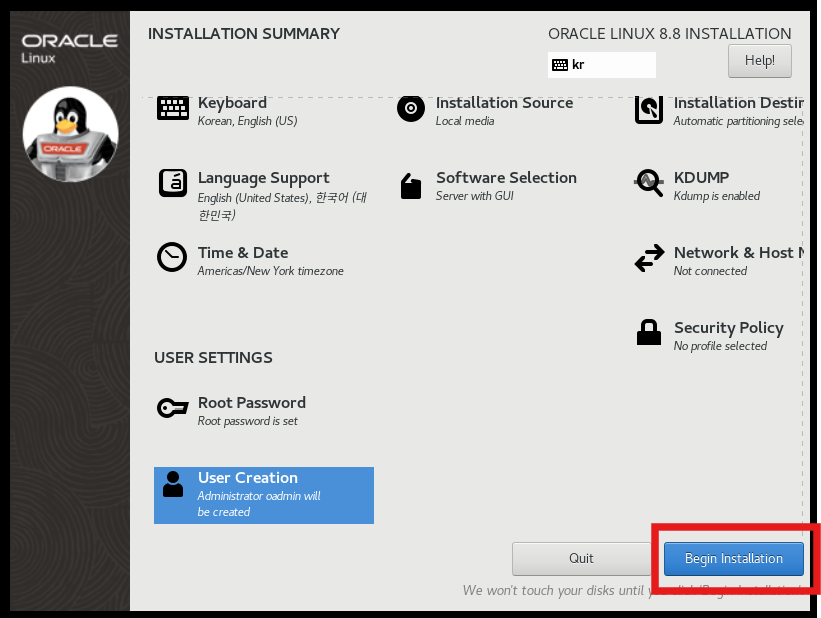The height and width of the screenshot is (618, 821).
Task: Open the kr keyboard layout indicator
Action: [602, 65]
